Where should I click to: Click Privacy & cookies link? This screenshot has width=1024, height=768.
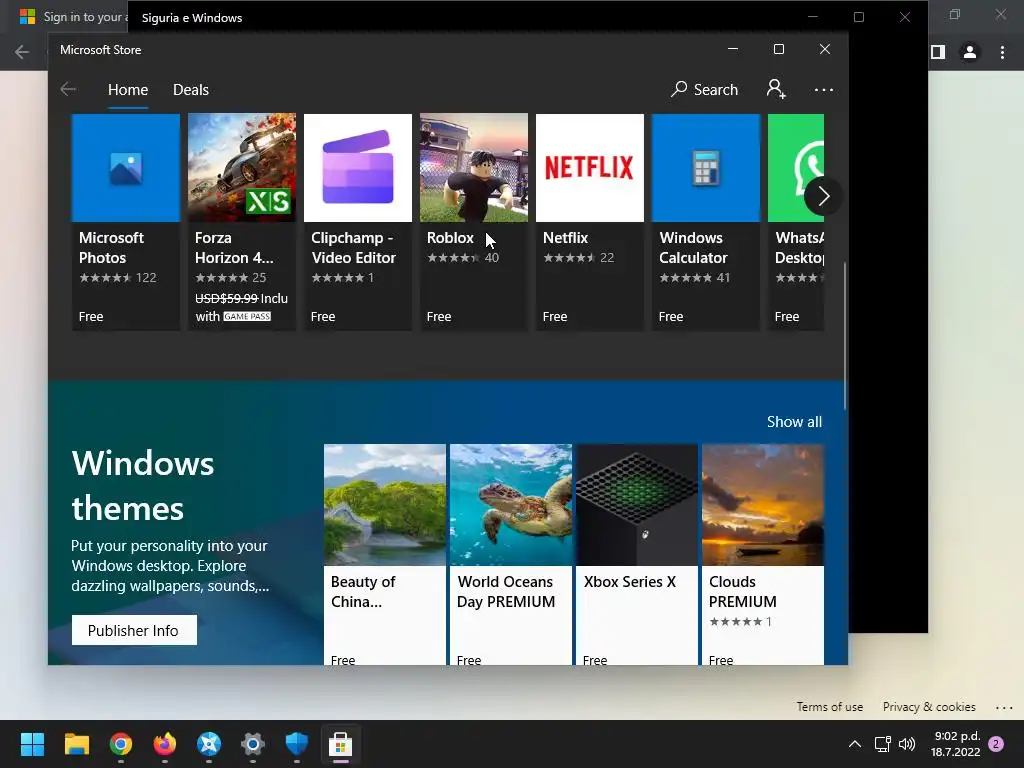929,707
